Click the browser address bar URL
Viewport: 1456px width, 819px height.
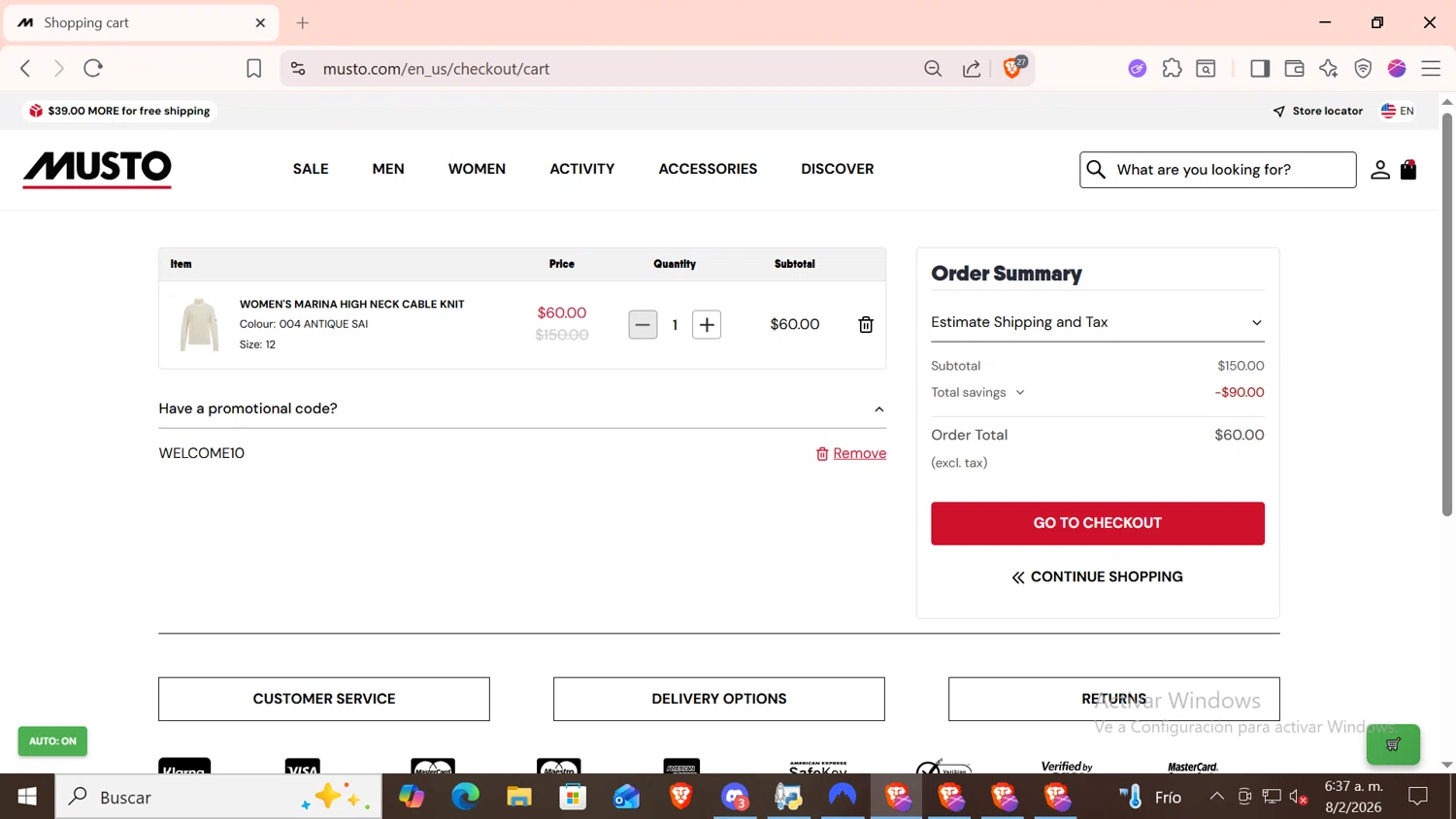[x=436, y=69]
